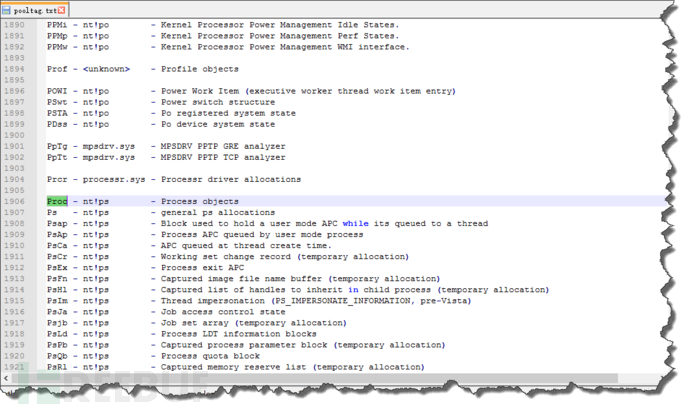
Task: Click 'Po registered system state' text
Action: point(228,113)
